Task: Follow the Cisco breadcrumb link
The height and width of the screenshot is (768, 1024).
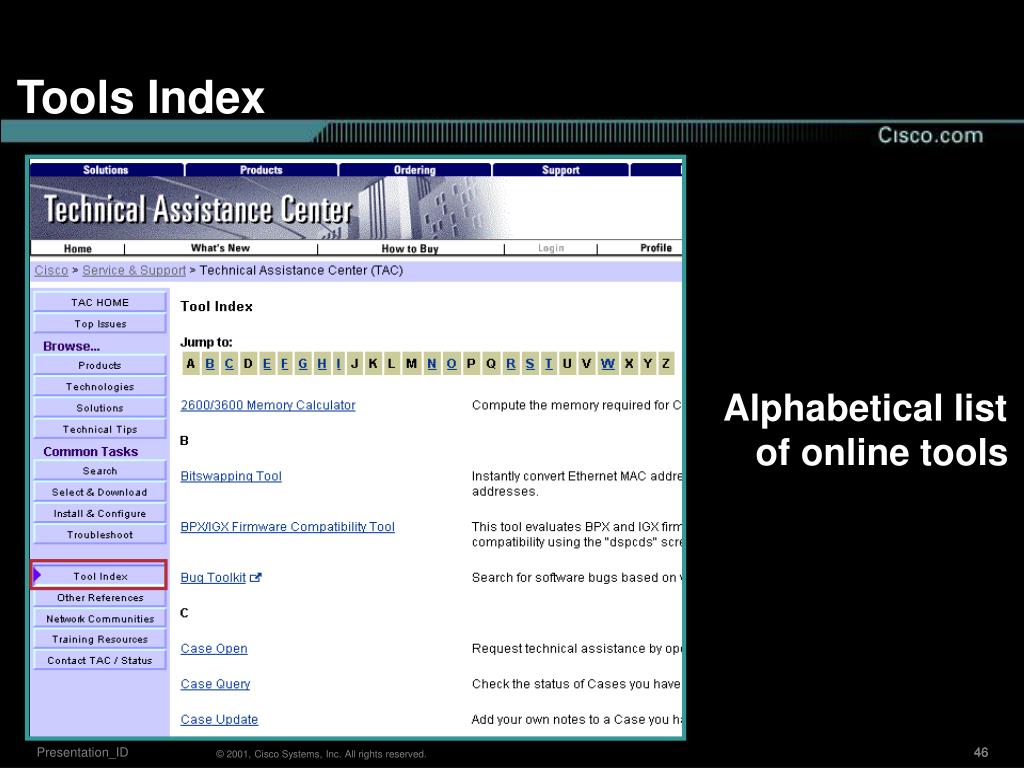Action: pyautogui.click(x=51, y=270)
